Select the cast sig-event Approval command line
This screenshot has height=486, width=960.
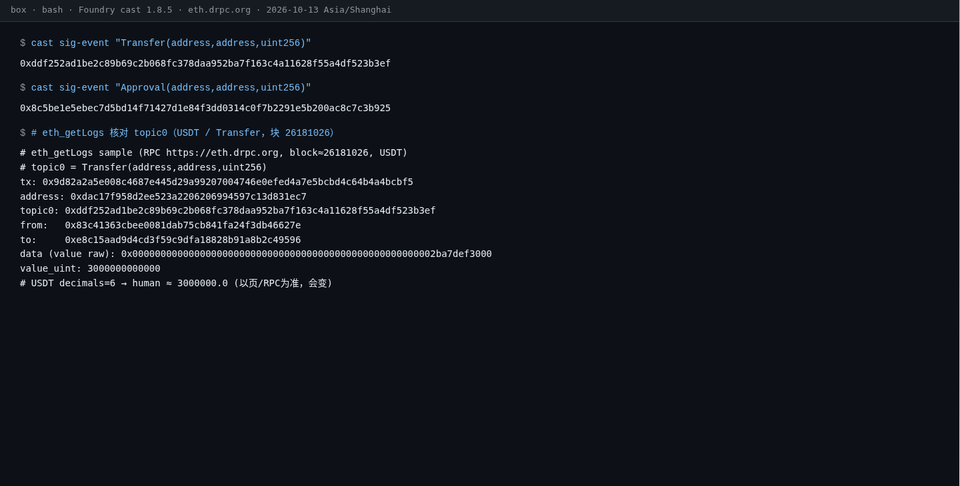[x=165, y=88]
